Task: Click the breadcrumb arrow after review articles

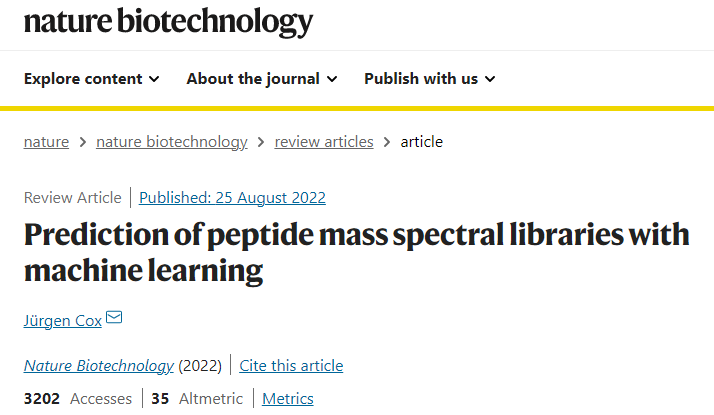Action: 387,142
